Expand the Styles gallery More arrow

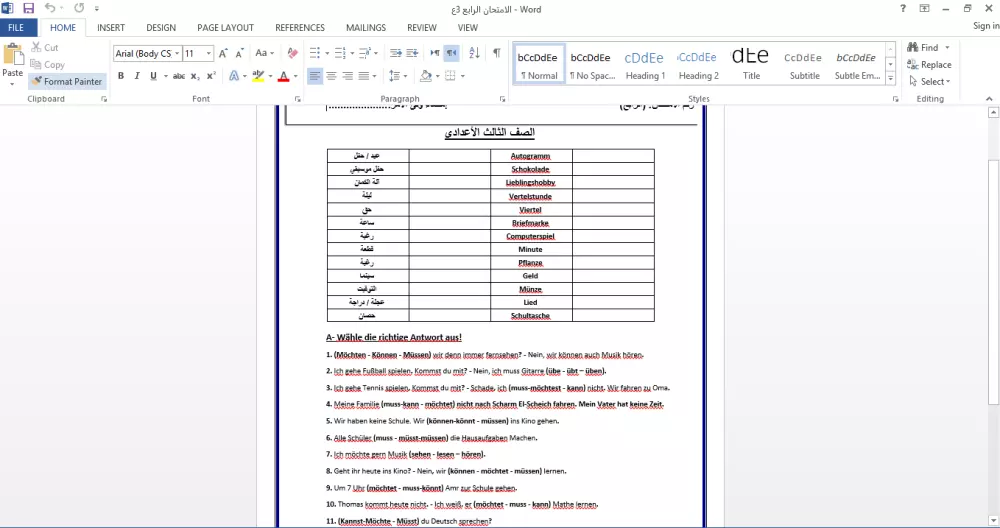pyautogui.click(x=891, y=78)
